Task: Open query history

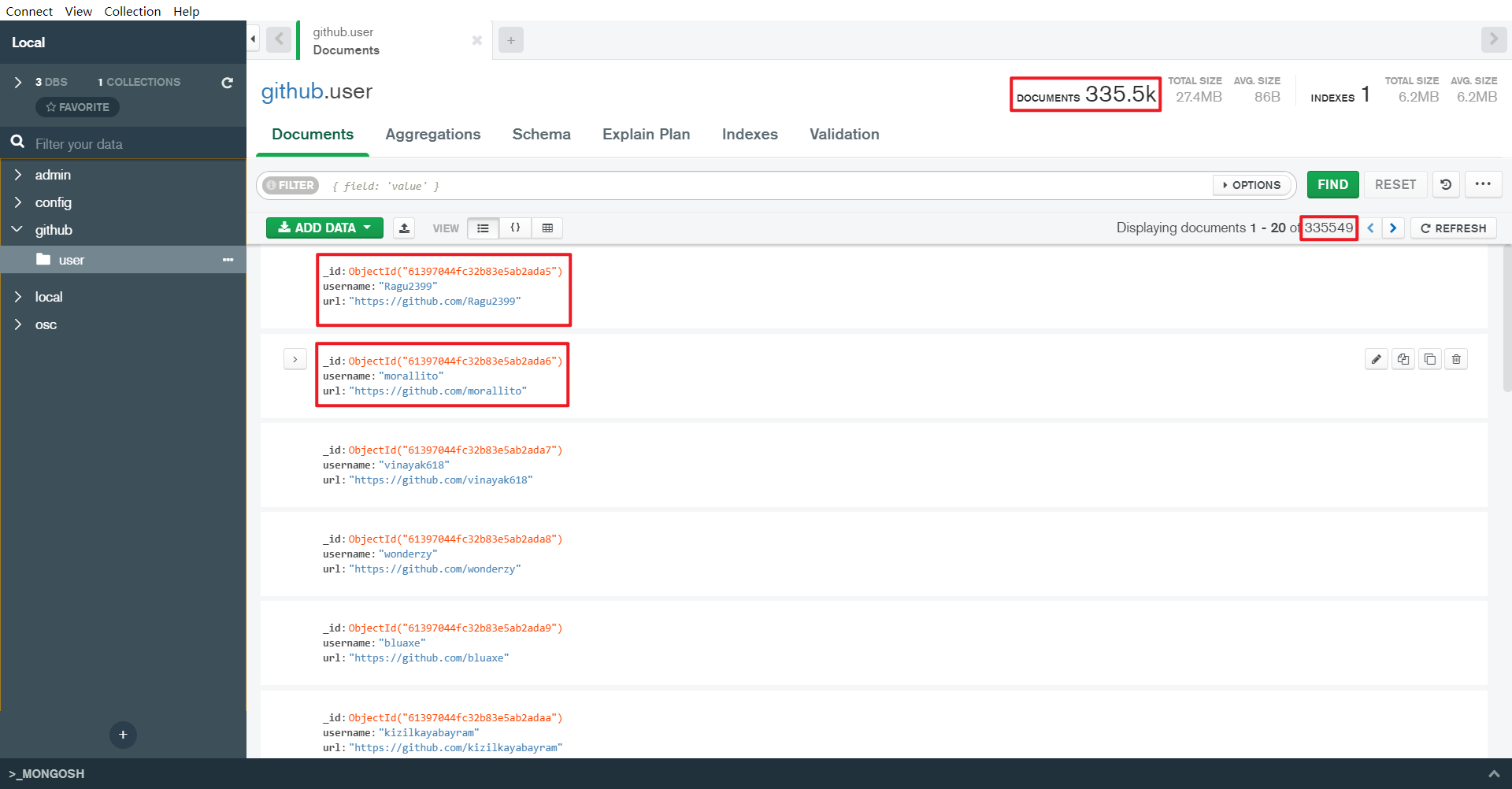Action: [x=1446, y=184]
